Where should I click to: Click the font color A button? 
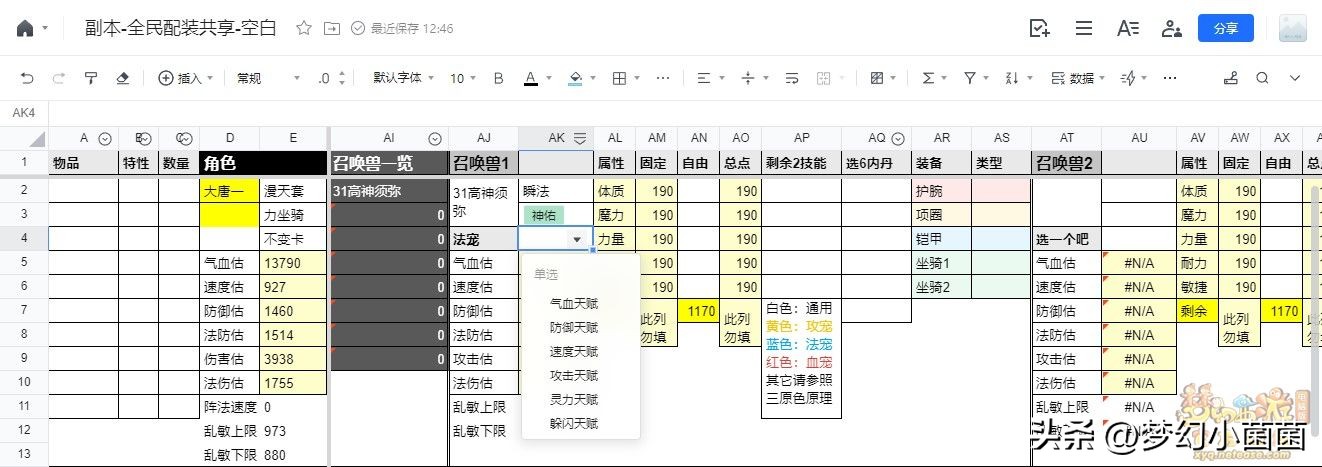531,78
